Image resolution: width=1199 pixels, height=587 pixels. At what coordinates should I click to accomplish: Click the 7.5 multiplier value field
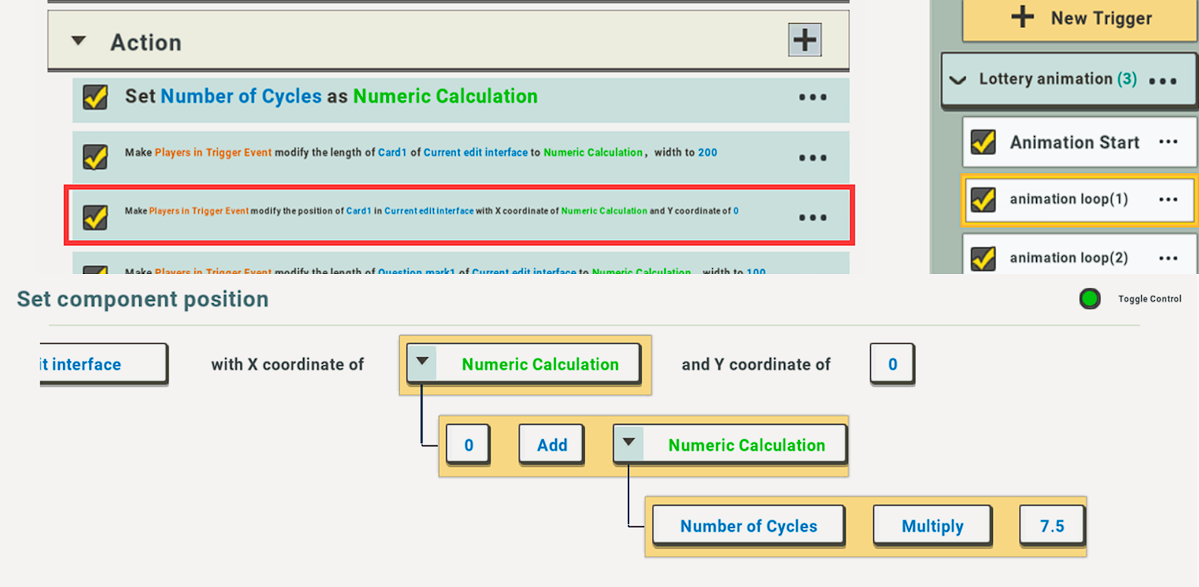[1051, 526]
